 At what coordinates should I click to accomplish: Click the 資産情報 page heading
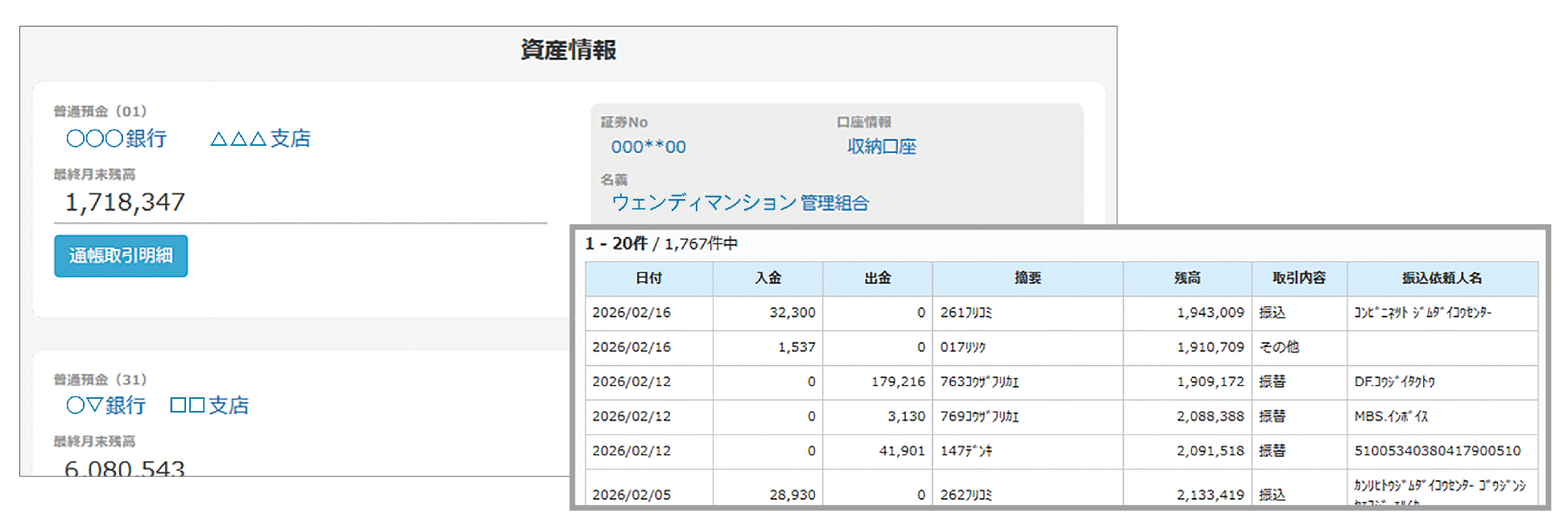click(569, 50)
